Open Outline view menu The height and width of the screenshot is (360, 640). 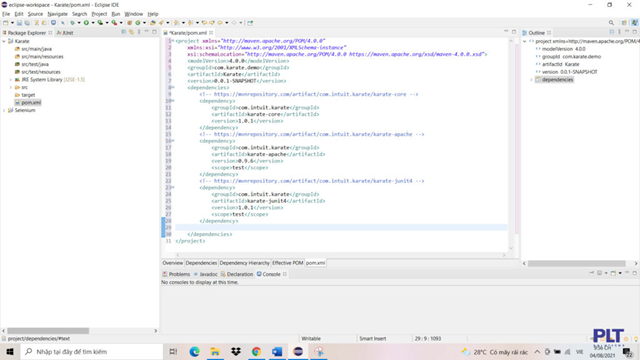pyautogui.click(x=619, y=32)
